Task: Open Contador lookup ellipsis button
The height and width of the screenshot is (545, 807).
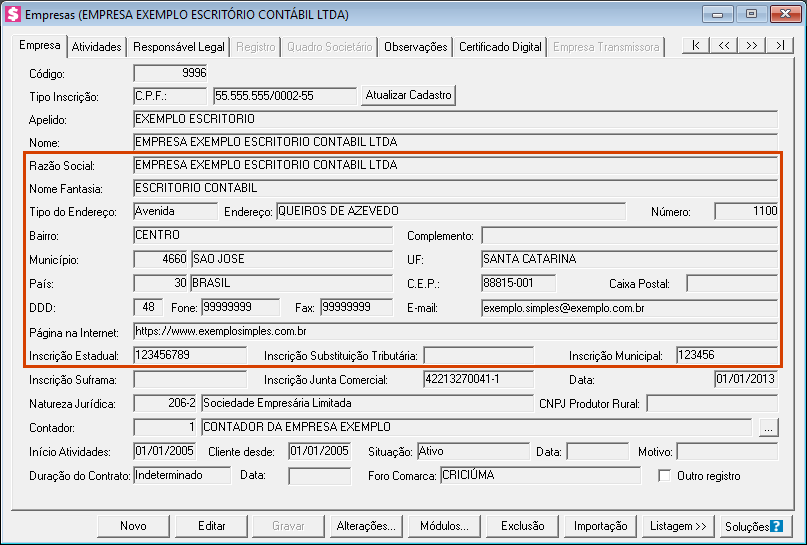Action: point(768,427)
